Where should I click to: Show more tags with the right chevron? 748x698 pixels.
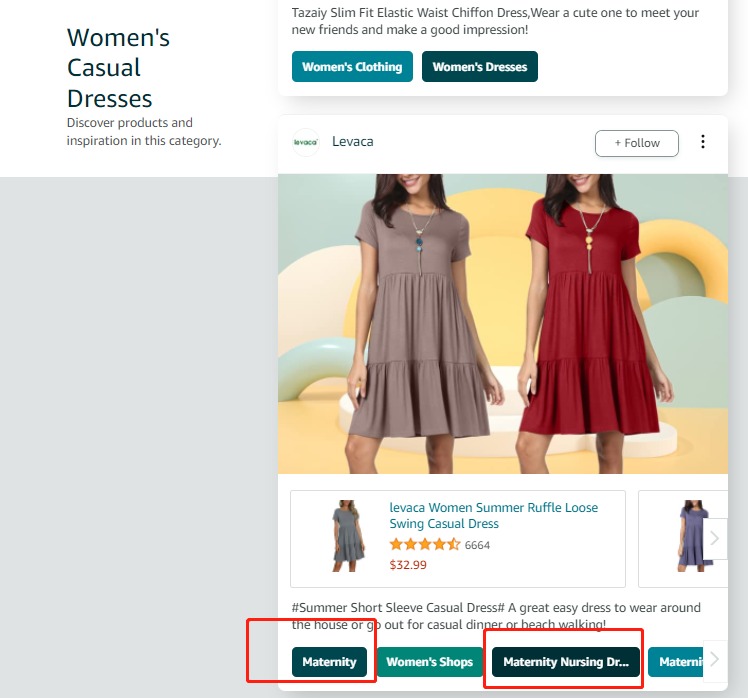click(715, 660)
